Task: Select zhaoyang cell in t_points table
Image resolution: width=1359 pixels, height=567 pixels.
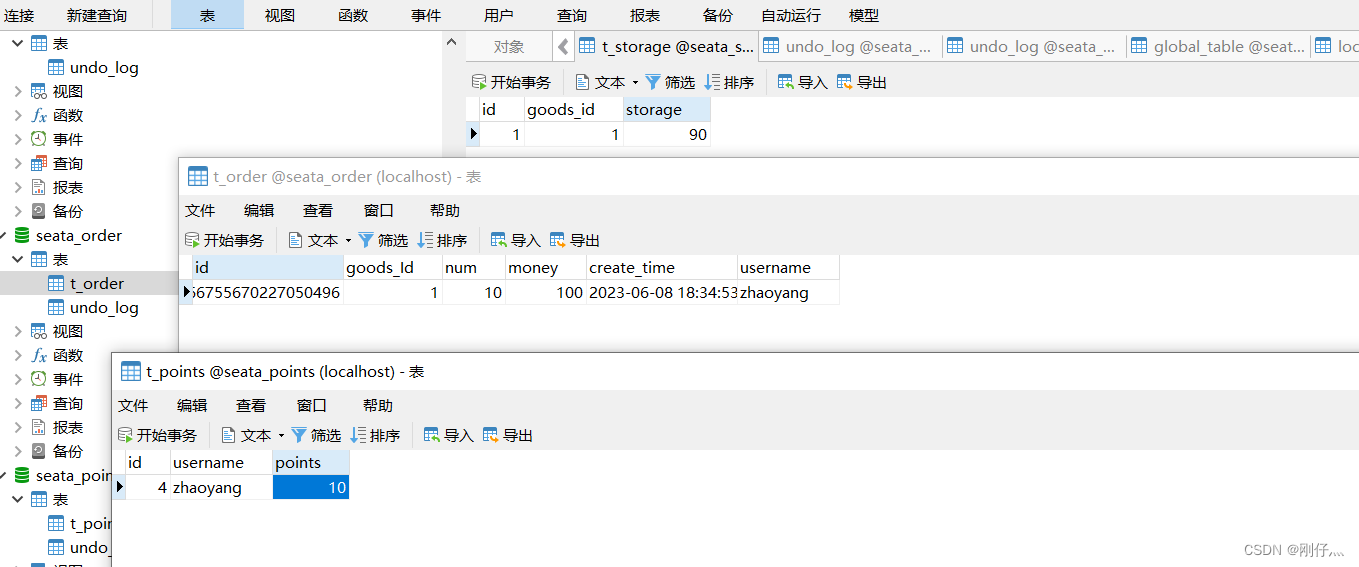Action: [221, 488]
